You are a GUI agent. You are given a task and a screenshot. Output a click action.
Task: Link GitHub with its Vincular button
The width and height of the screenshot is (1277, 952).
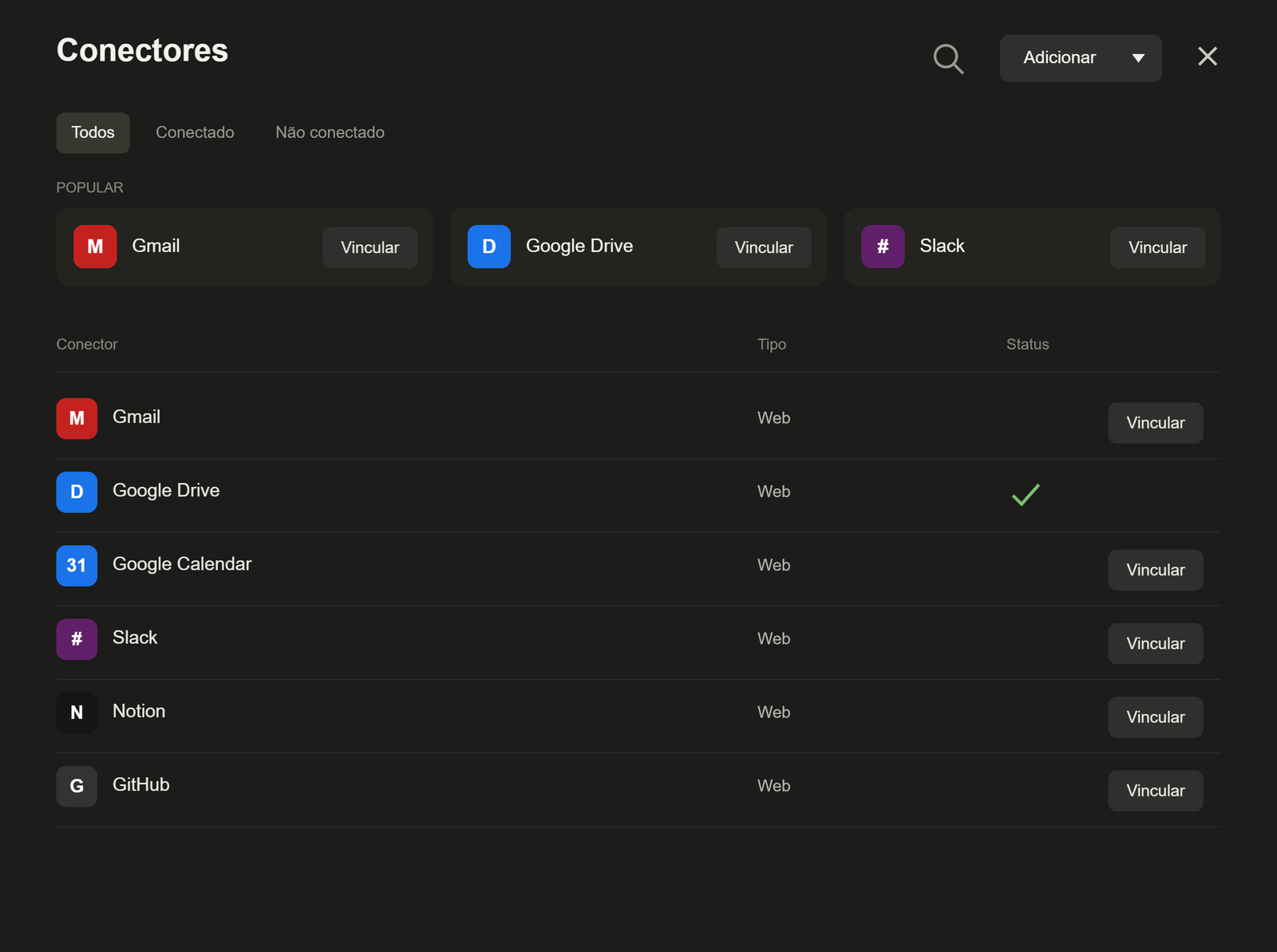(1155, 791)
